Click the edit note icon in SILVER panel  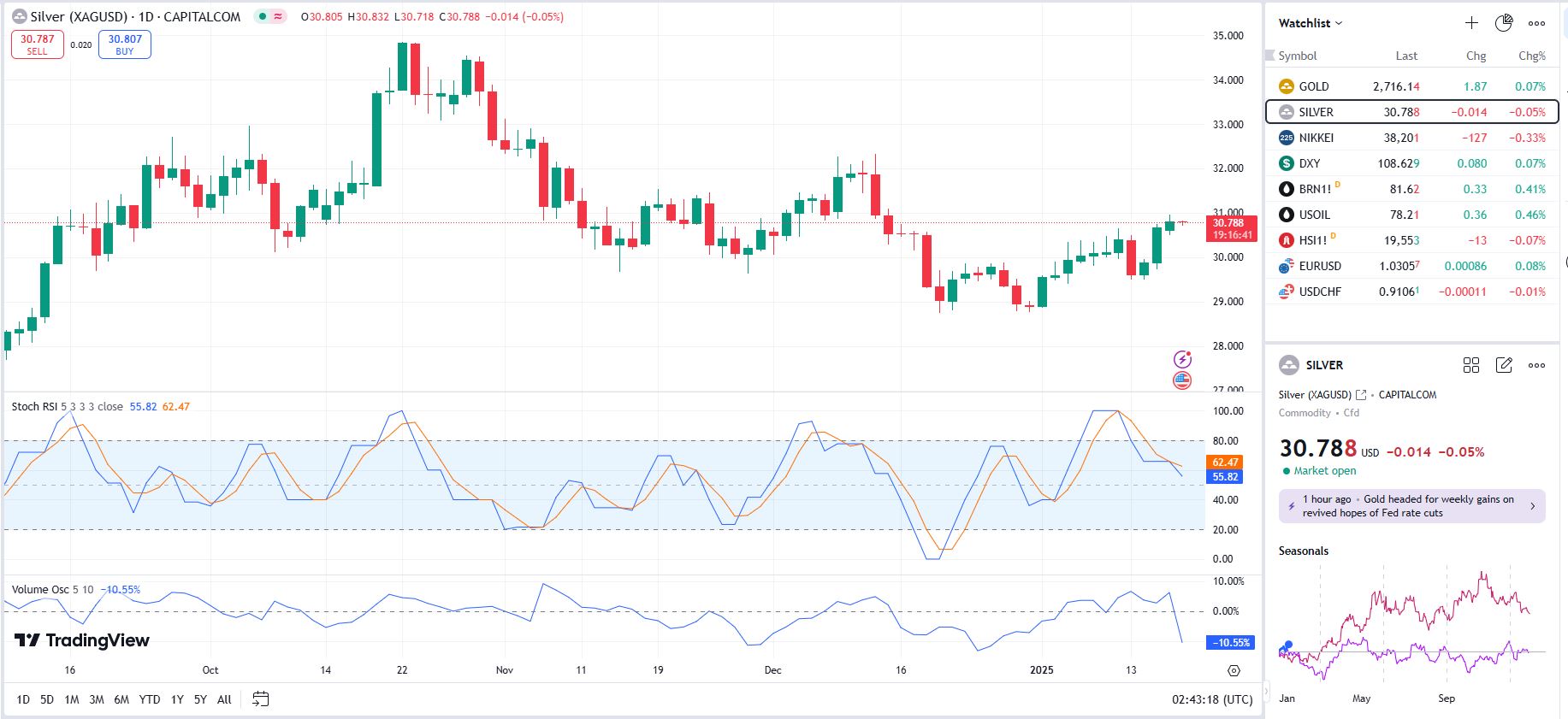click(x=1504, y=365)
